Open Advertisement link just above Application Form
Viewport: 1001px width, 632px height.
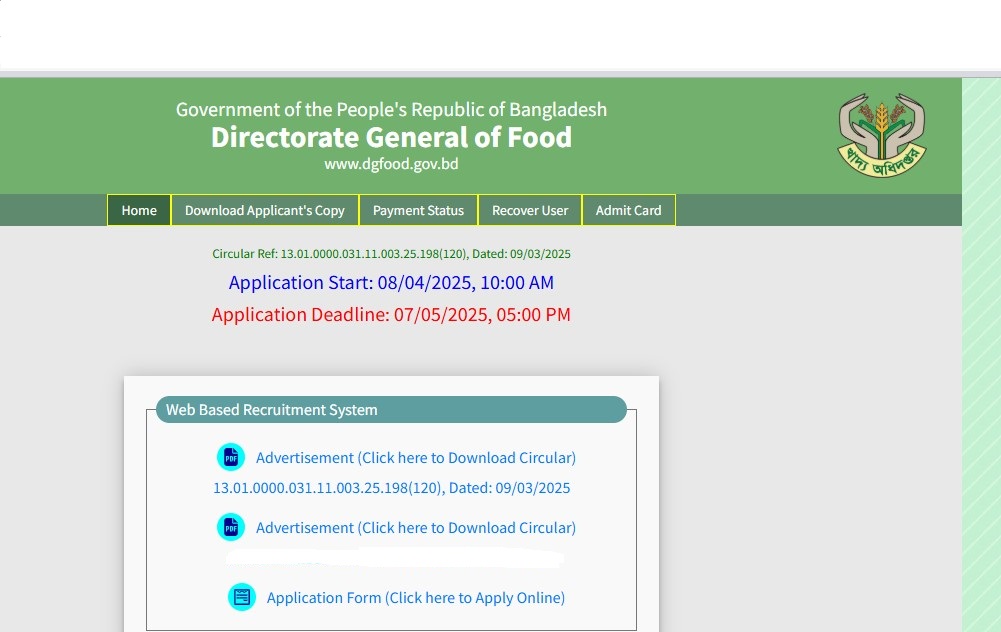click(x=416, y=528)
